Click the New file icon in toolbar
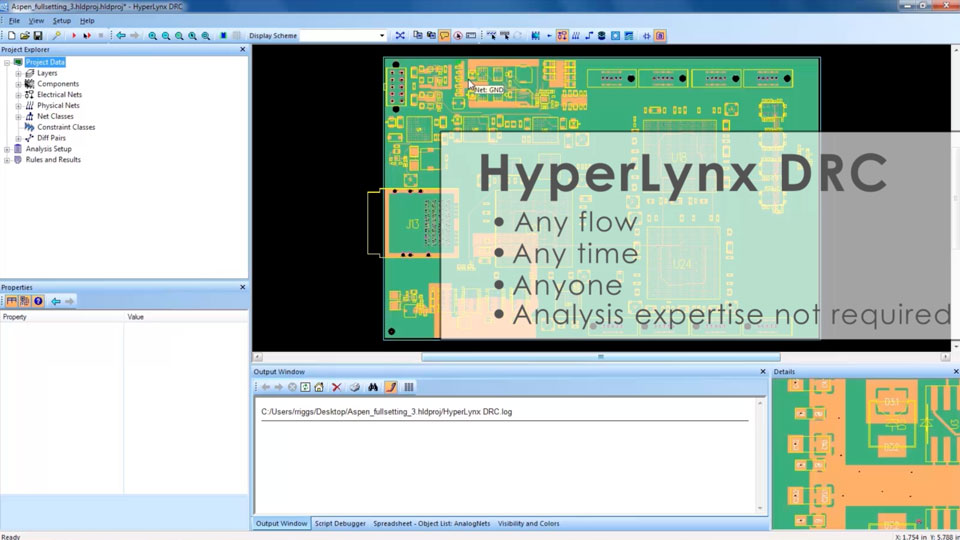 (x=11, y=36)
